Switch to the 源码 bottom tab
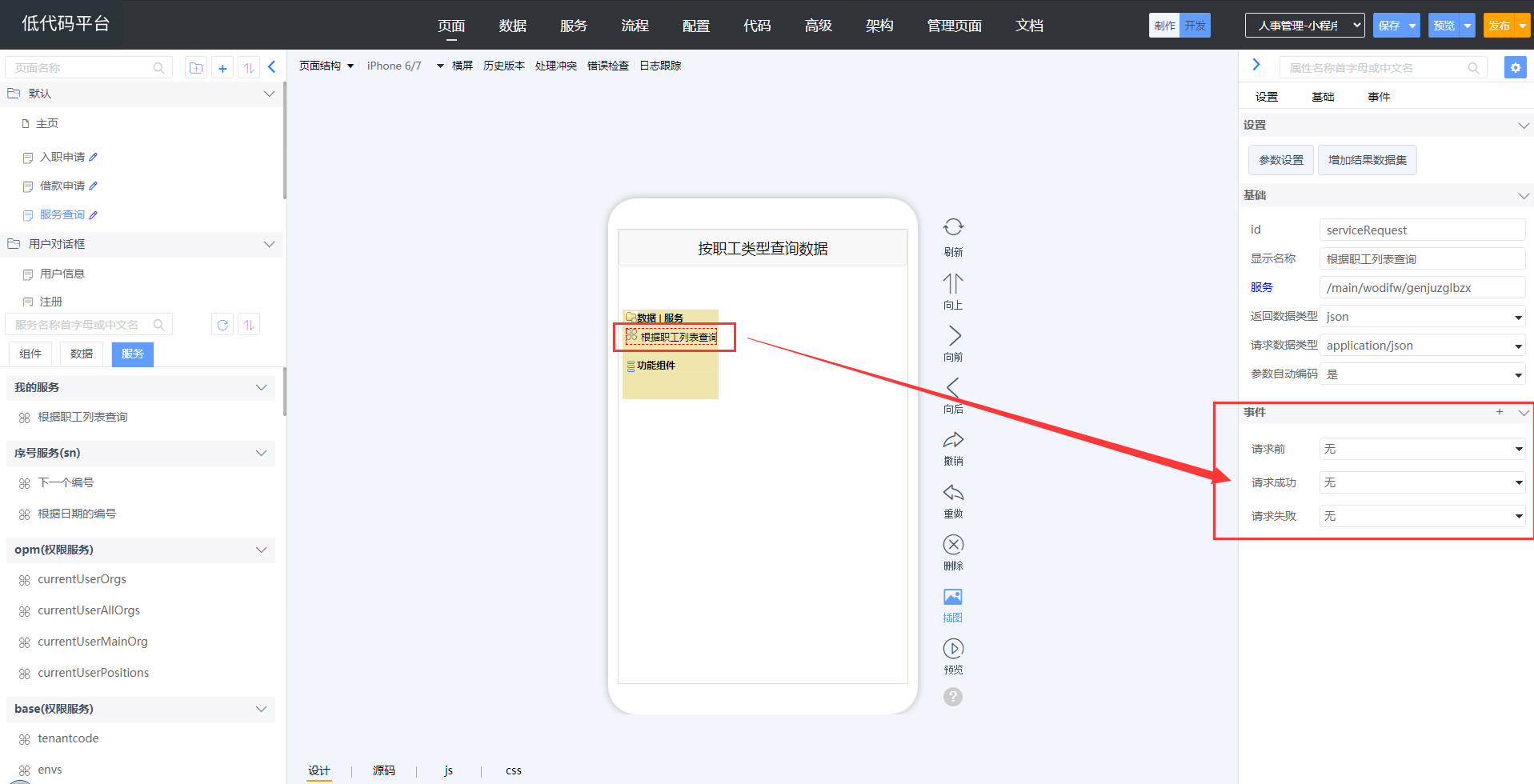Screen dimensions: 1534x784 pyautogui.click(x=383, y=770)
